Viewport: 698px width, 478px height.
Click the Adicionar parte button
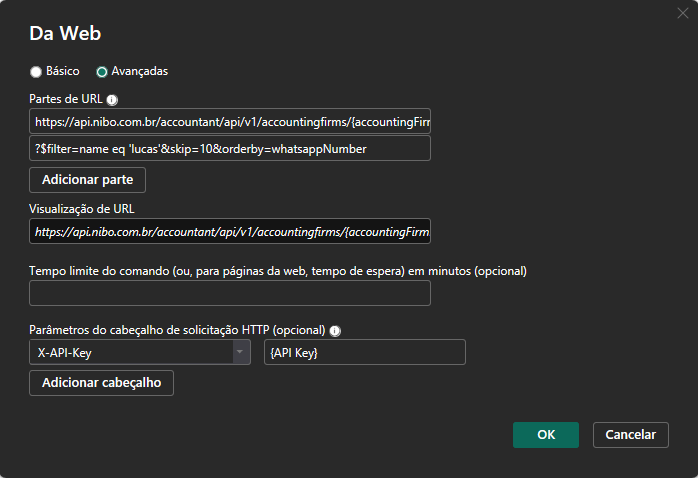tap(87, 180)
